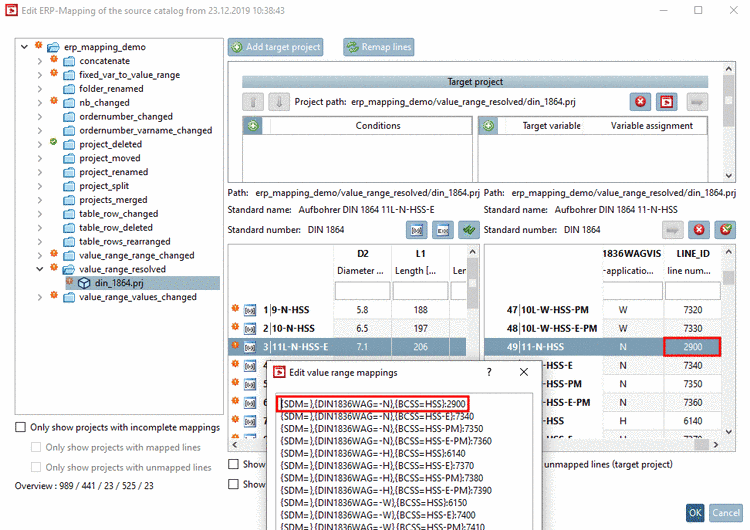The width and height of the screenshot is (750, 530).
Task: Click the 2900 LINE_ID cell
Action: click(x=692, y=347)
